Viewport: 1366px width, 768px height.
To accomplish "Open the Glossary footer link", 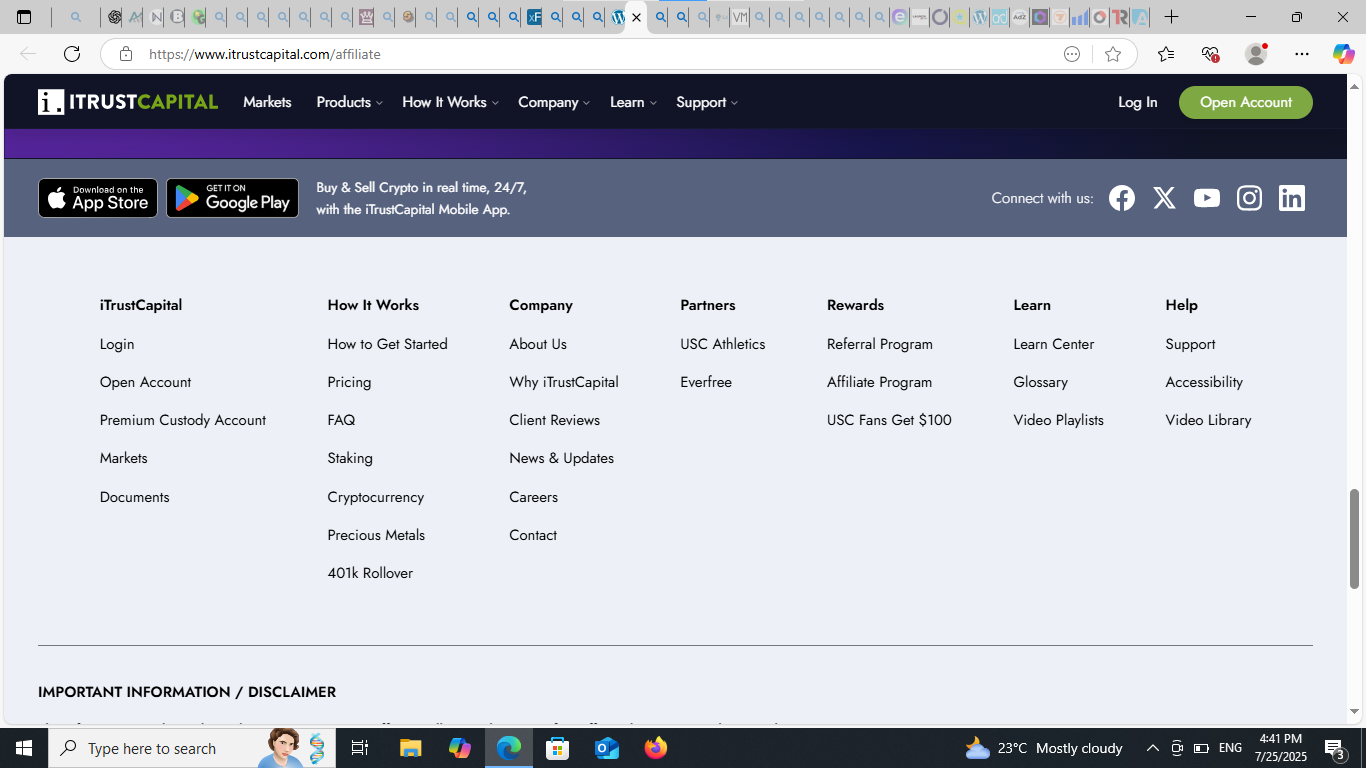I will pos(1040,382).
